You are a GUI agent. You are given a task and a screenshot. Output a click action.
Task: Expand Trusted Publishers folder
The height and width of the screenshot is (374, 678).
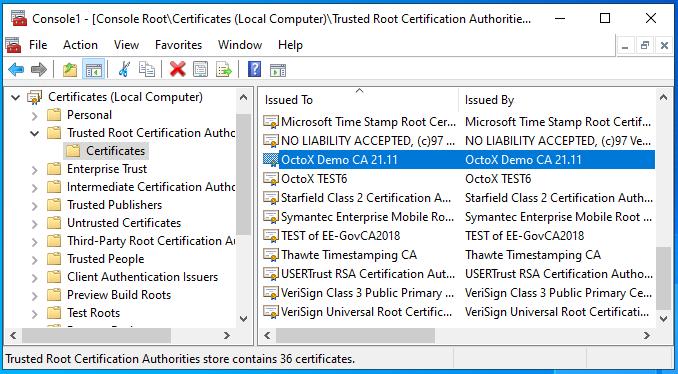(x=35, y=205)
